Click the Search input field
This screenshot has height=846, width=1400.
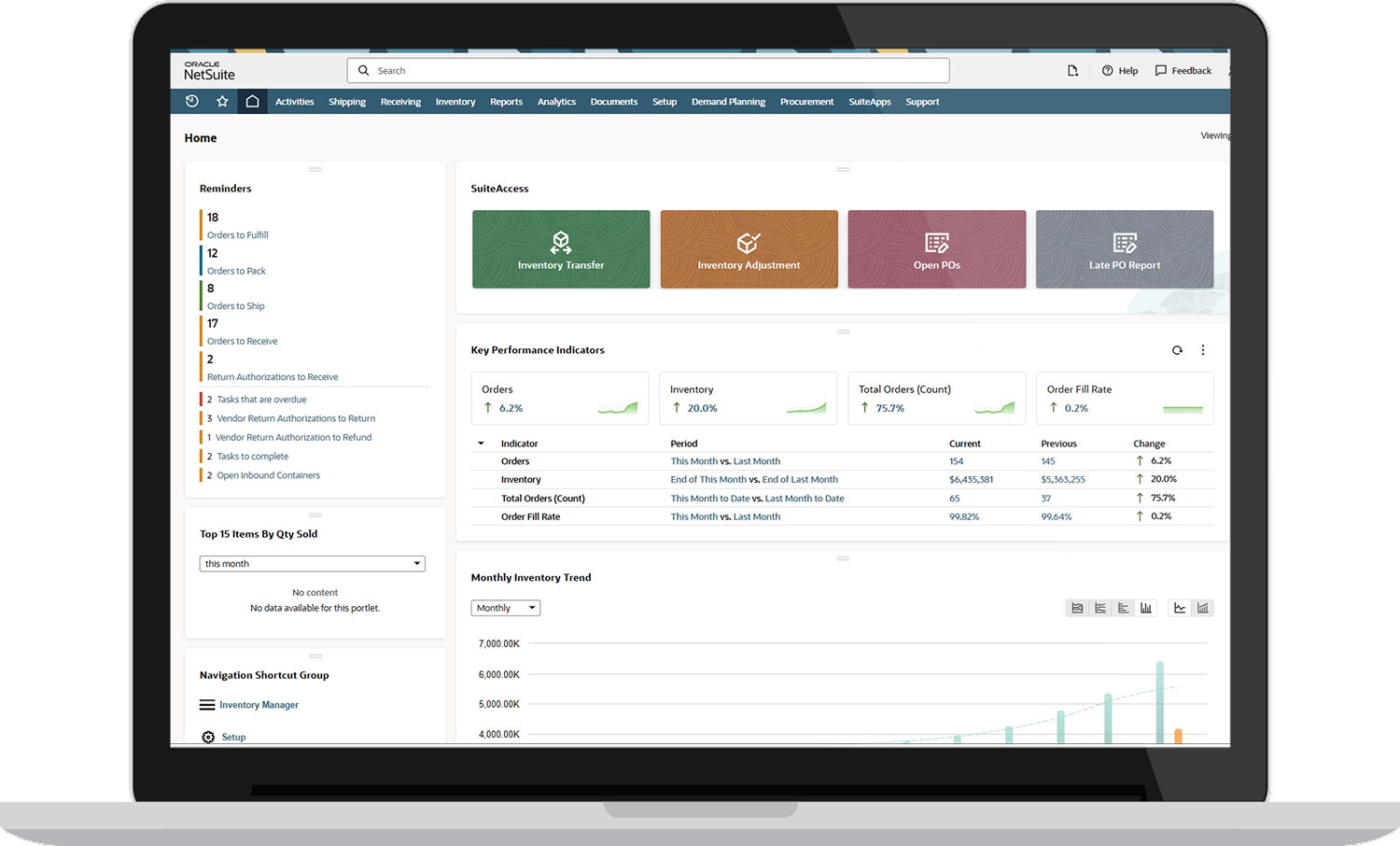click(x=649, y=71)
